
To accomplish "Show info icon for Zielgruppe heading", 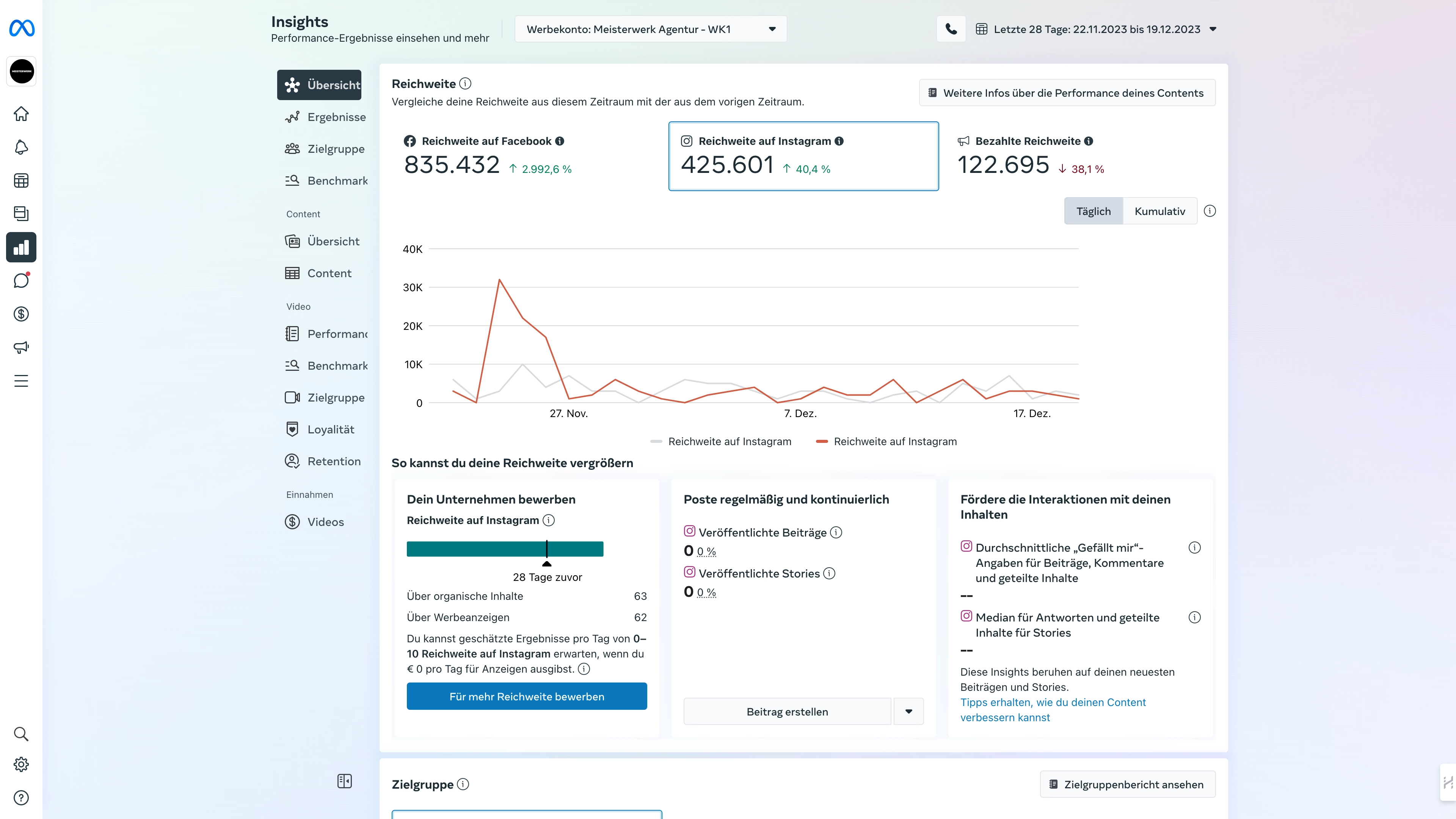I will 463,784.
